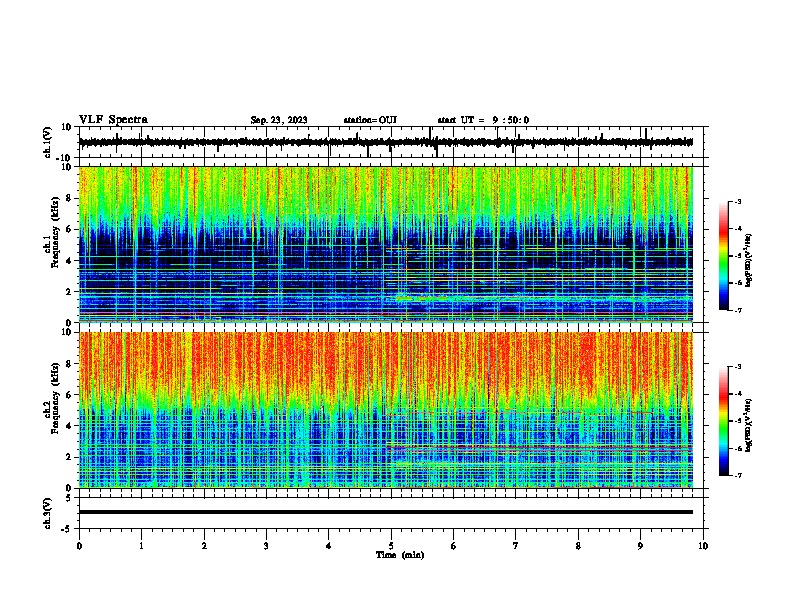Click time axis tick label "7"
Screen dimensions: 792x612
click(x=516, y=546)
